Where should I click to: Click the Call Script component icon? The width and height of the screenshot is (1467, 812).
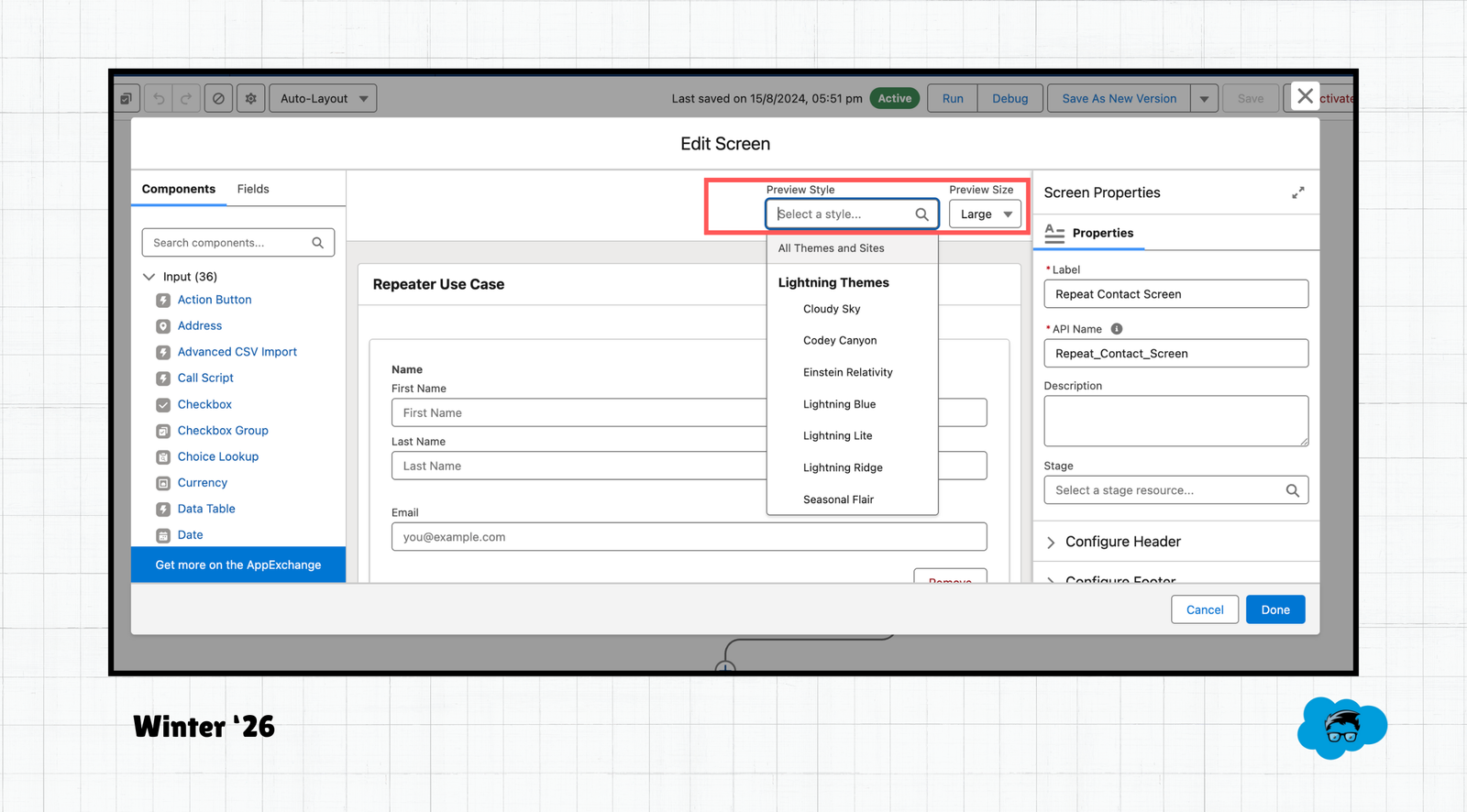tap(163, 379)
